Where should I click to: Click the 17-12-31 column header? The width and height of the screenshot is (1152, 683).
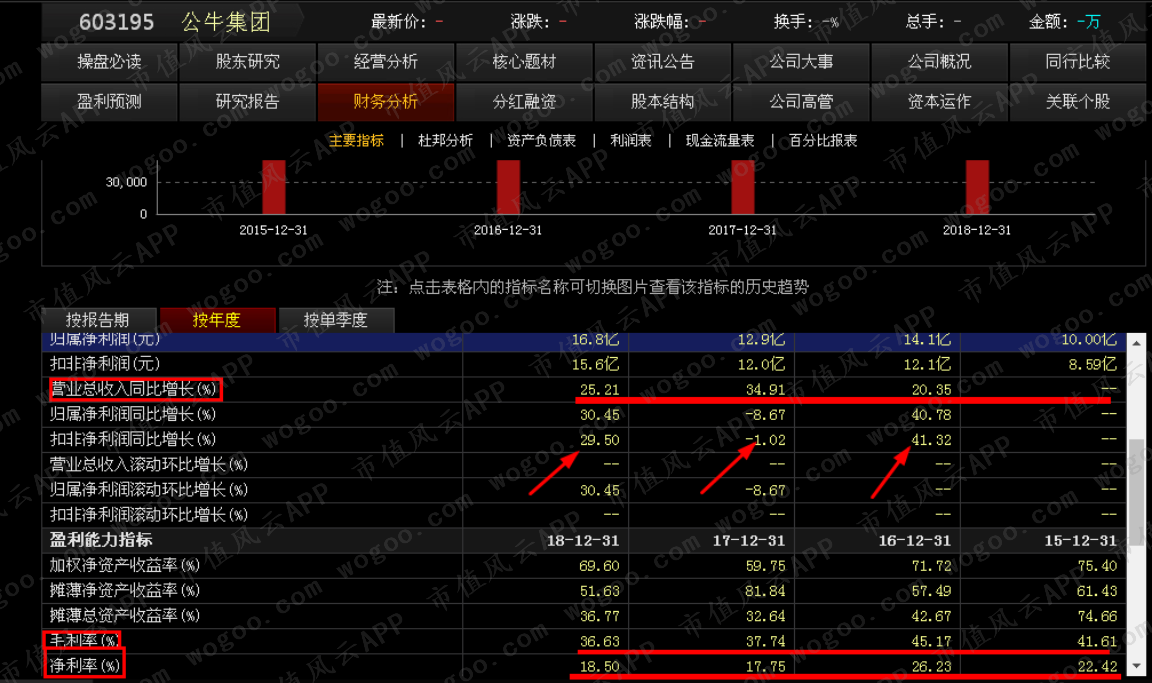(x=749, y=541)
